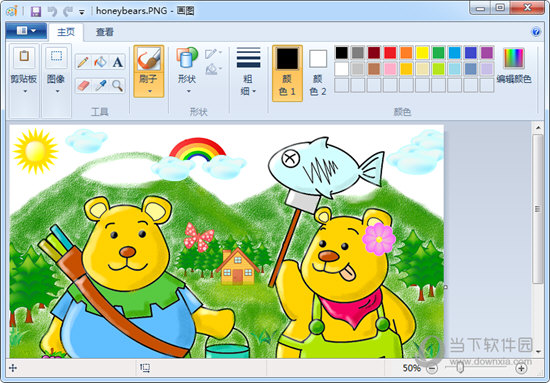Click the Undo arrow in title bar

[52, 12]
